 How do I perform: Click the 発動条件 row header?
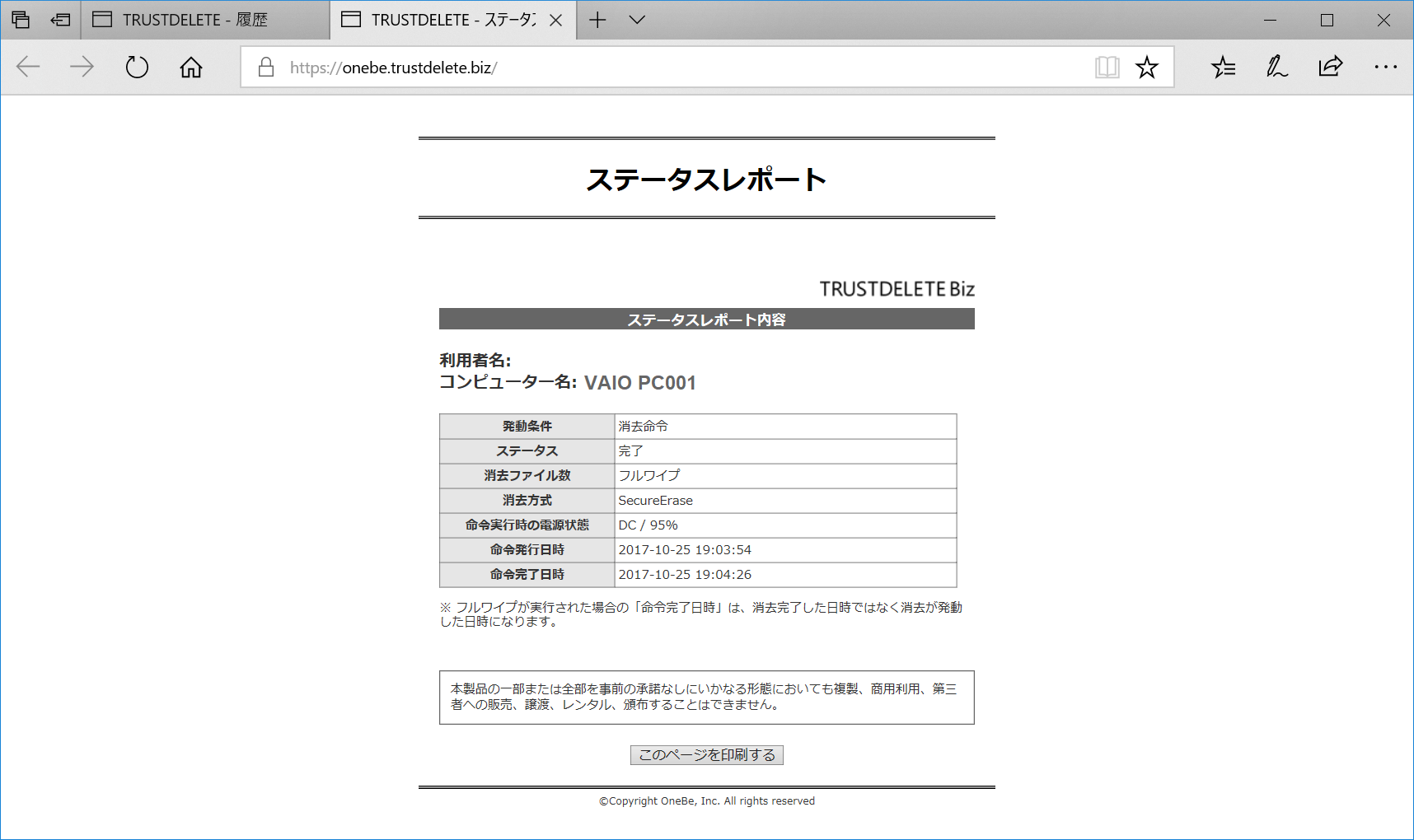[x=527, y=427]
